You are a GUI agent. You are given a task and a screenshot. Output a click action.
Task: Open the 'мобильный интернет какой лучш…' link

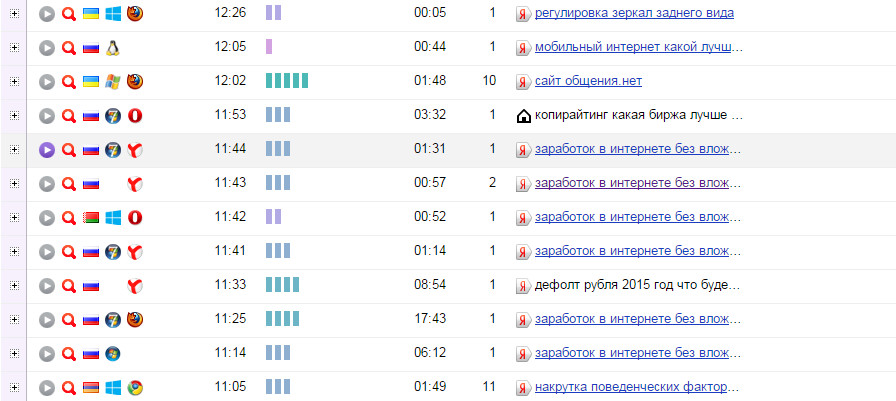639,47
